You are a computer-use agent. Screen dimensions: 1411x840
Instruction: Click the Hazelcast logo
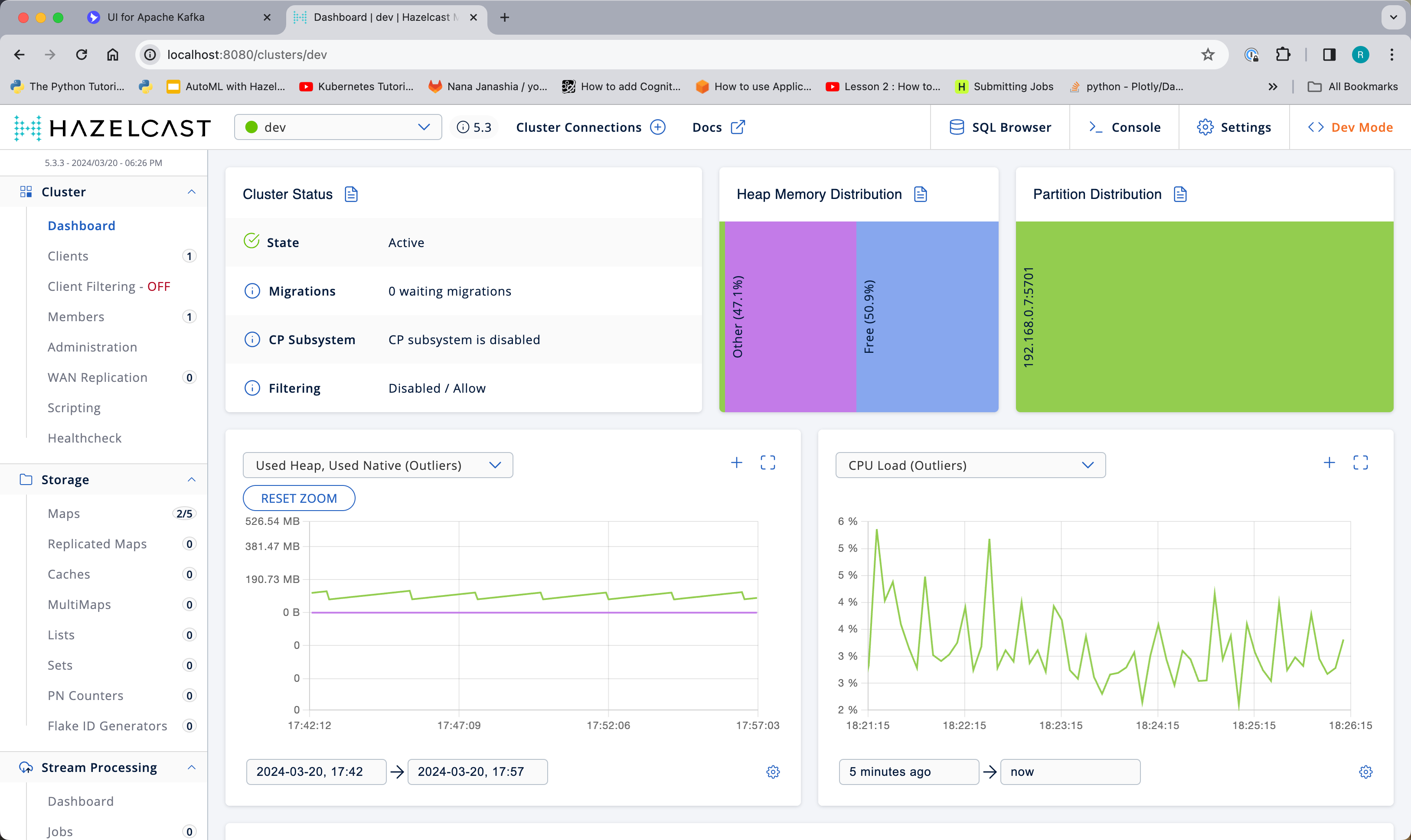[113, 128]
